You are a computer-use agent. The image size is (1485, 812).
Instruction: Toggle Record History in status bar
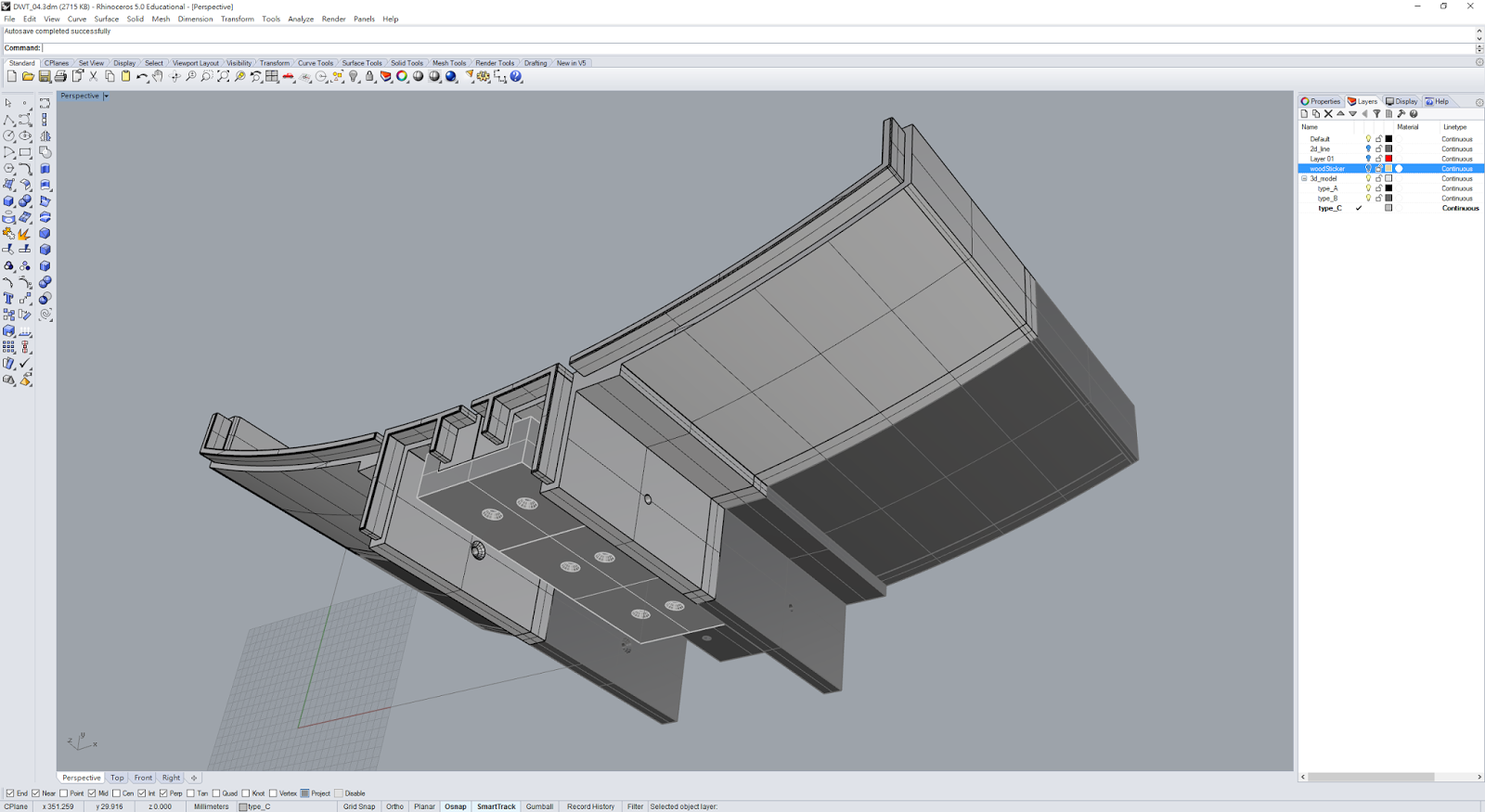coord(591,806)
